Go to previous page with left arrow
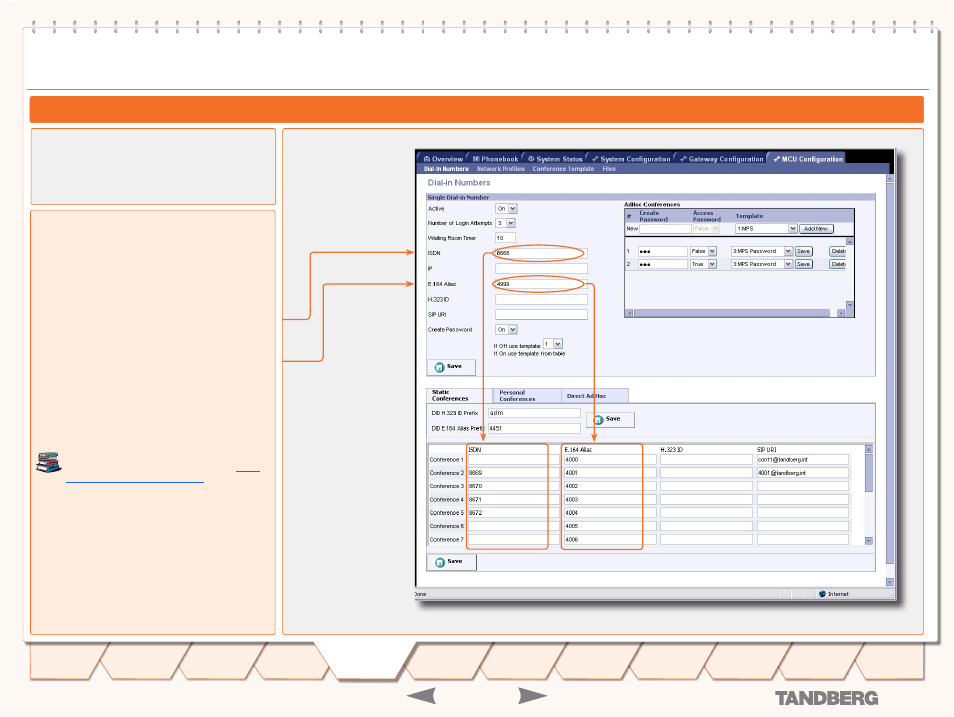The image size is (954, 717). click(421, 696)
